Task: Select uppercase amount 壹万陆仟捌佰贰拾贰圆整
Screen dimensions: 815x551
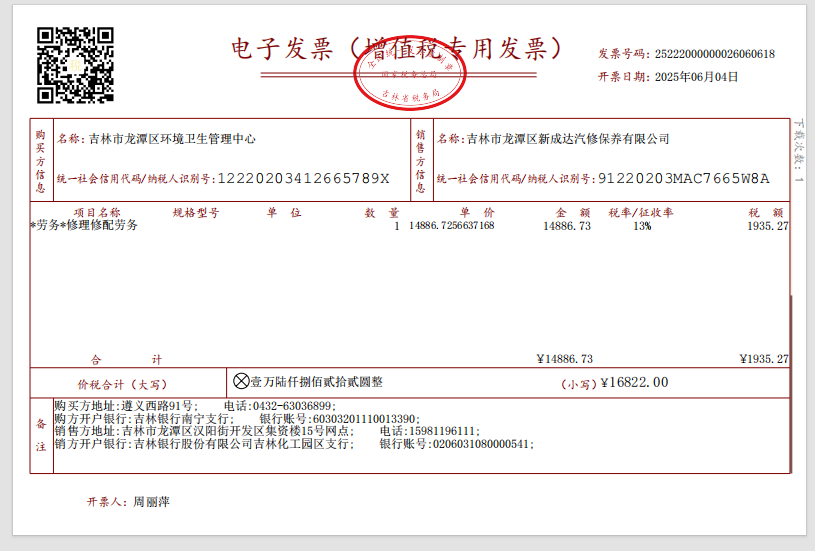Action: (317, 382)
